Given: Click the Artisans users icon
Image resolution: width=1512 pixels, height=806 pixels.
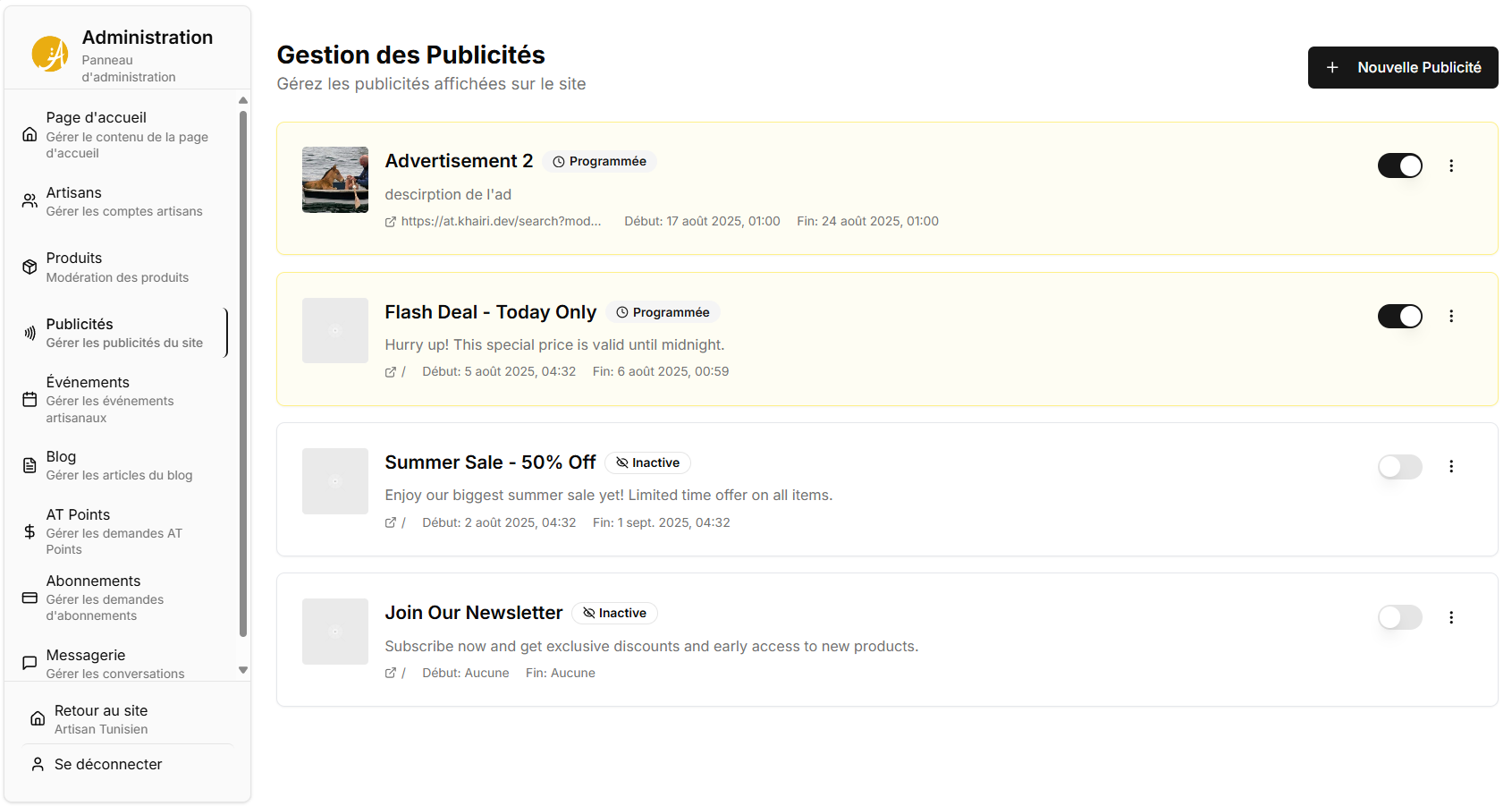Looking at the screenshot, I should (30, 200).
